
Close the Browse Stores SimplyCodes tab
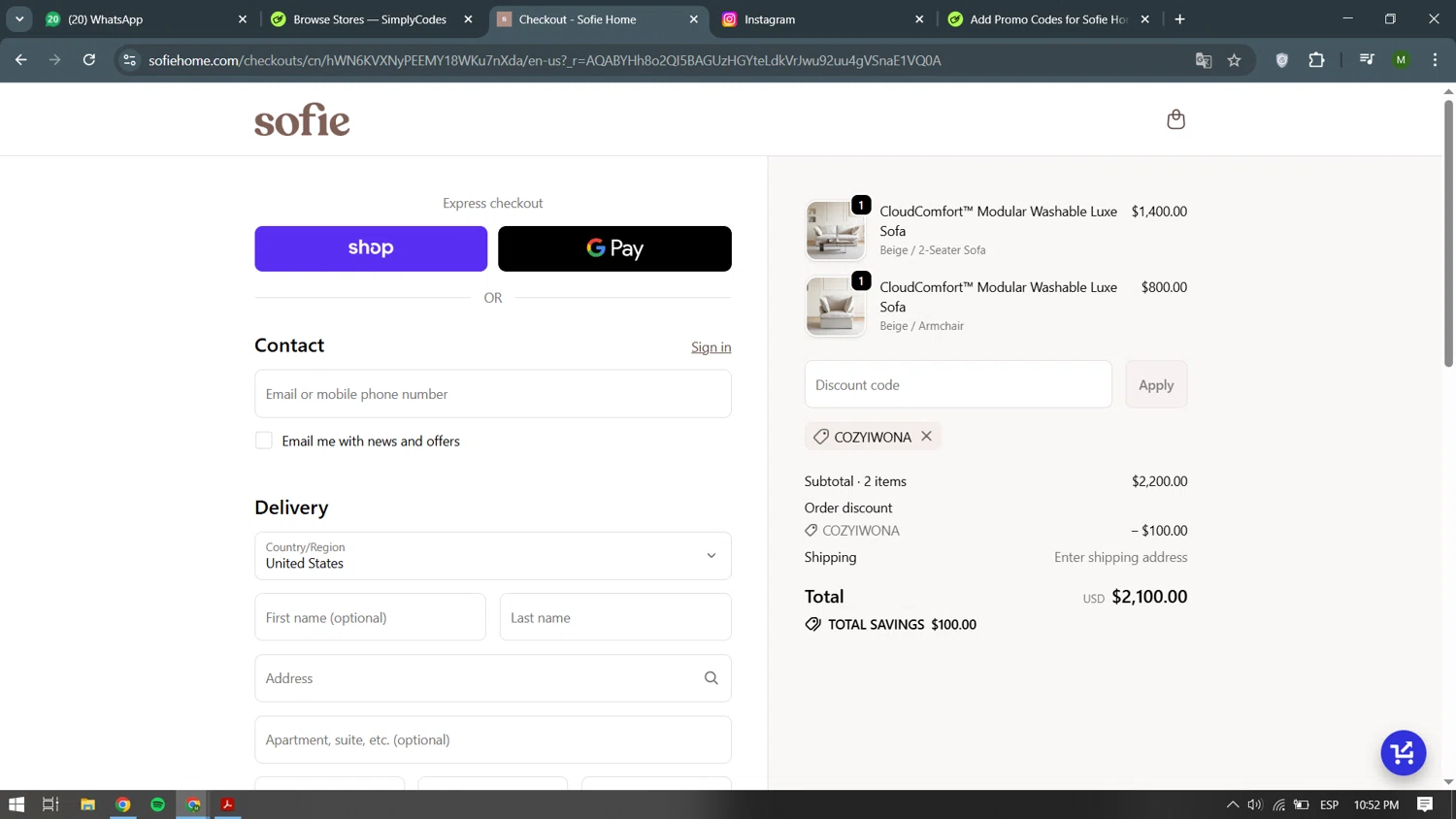click(x=469, y=19)
